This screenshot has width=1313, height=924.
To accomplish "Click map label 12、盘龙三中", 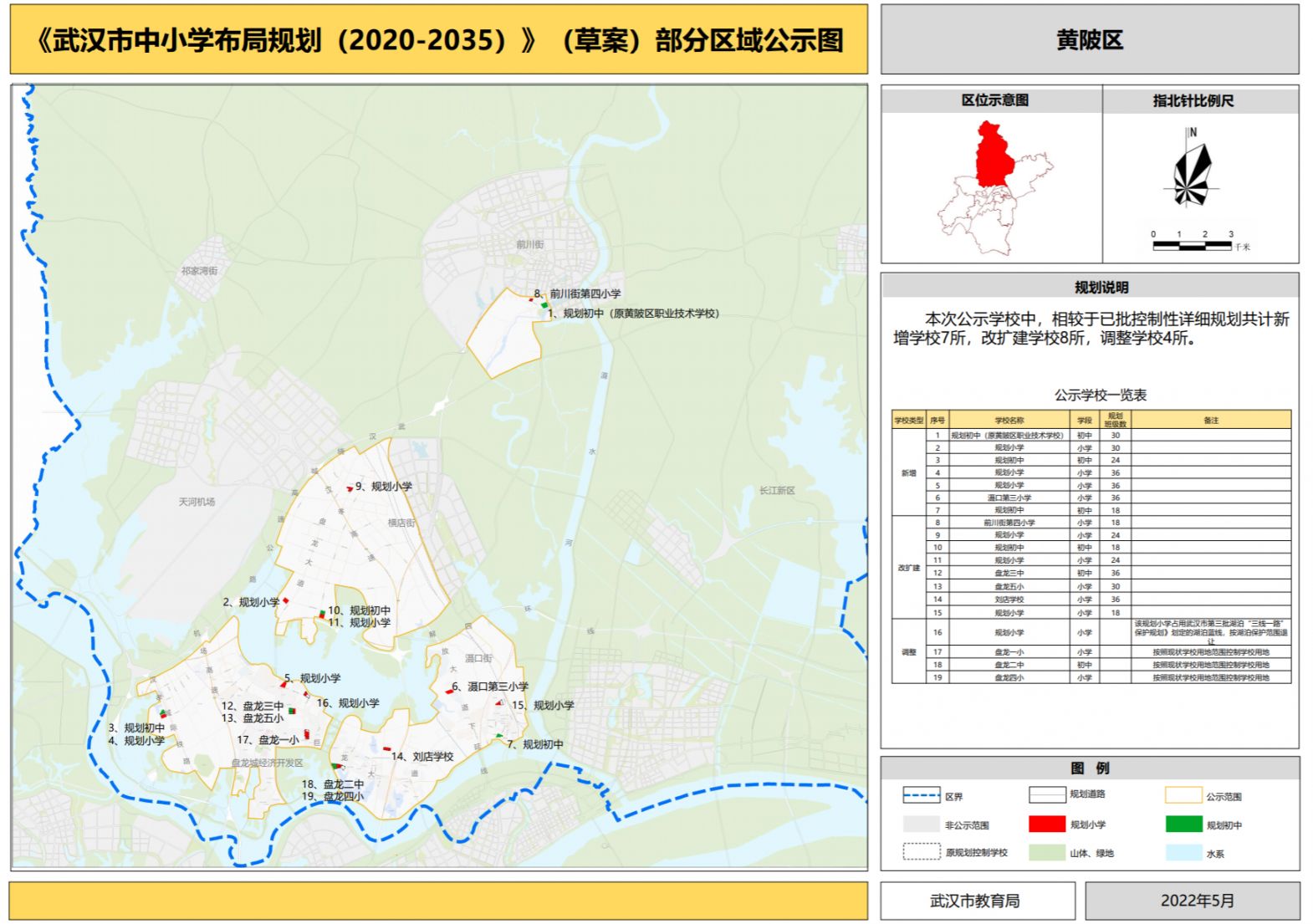I will [x=253, y=706].
